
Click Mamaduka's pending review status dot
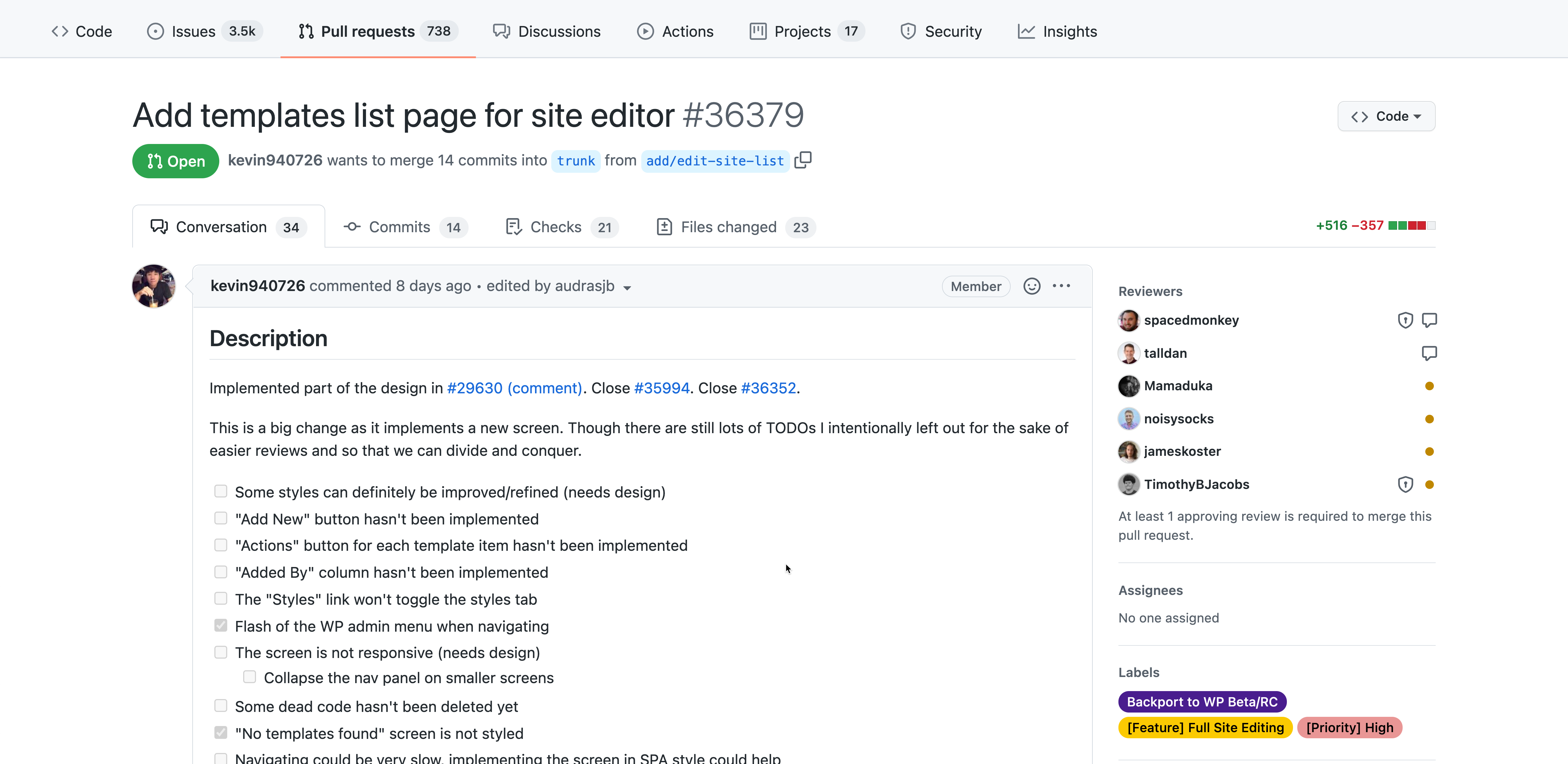pos(1429,386)
